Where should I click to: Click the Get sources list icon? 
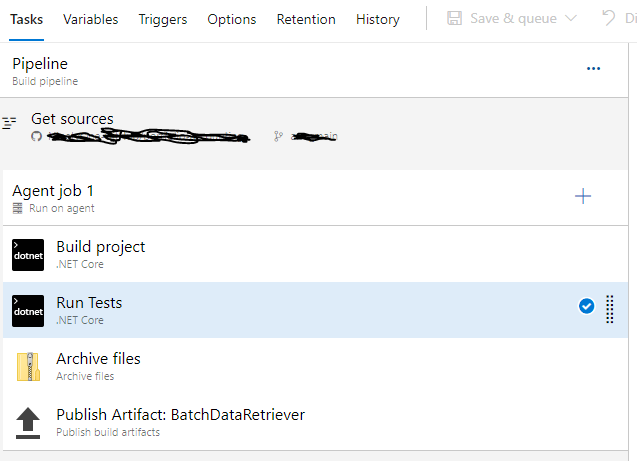(x=10, y=123)
